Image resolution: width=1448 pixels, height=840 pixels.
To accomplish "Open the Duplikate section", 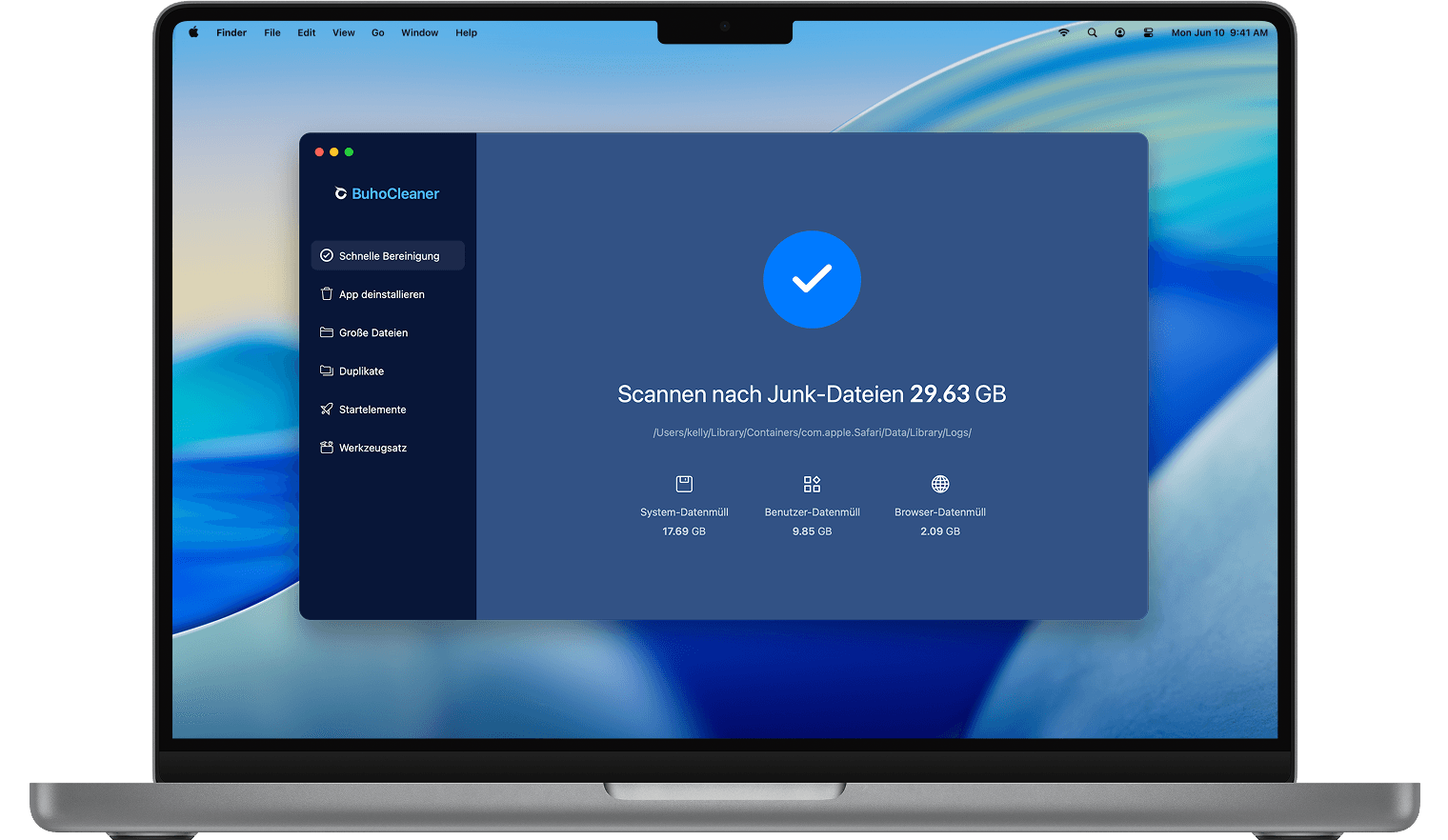I will tap(361, 371).
